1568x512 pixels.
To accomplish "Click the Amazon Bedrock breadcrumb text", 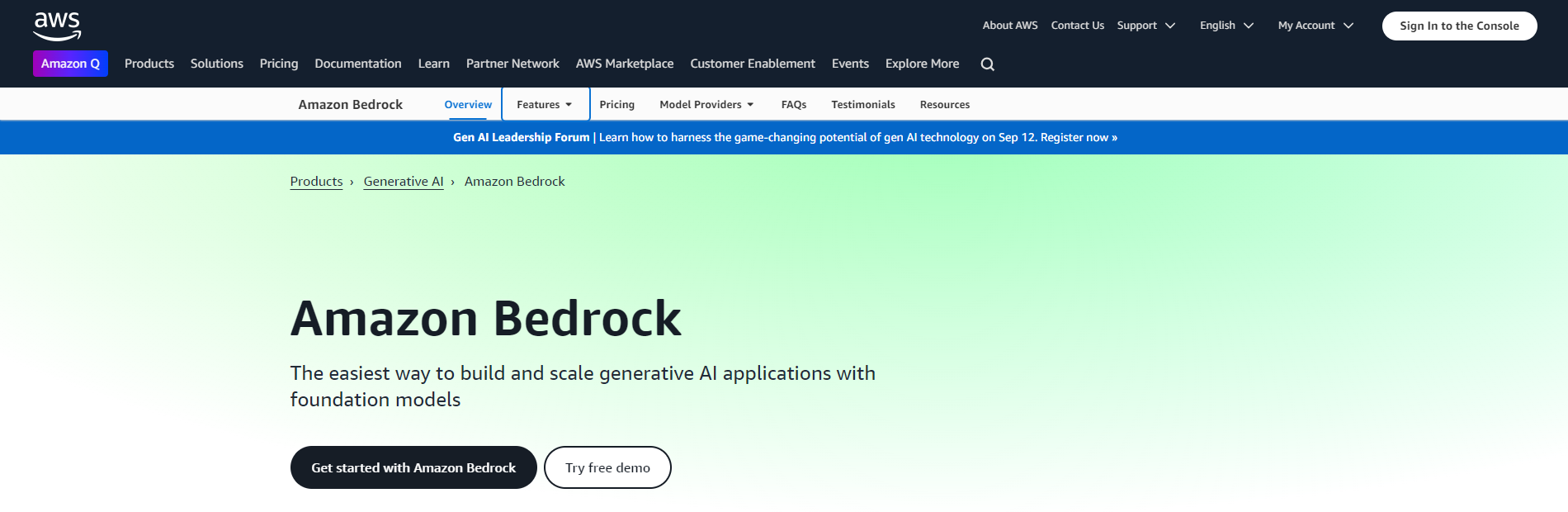I will tap(515, 182).
